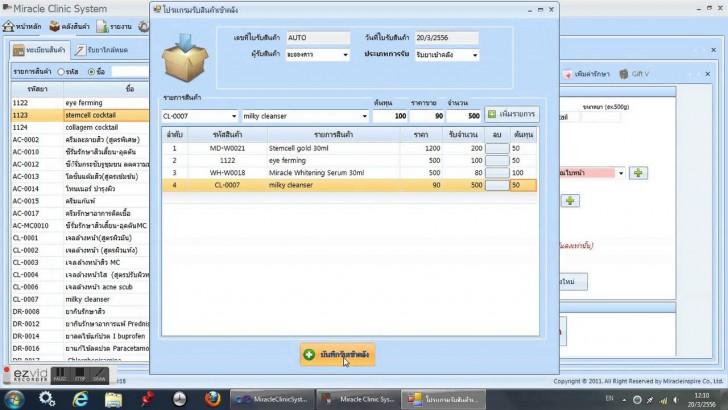Select DR-0012 Prednisolone row in product list
The height and width of the screenshot is (410, 728).
point(80,324)
